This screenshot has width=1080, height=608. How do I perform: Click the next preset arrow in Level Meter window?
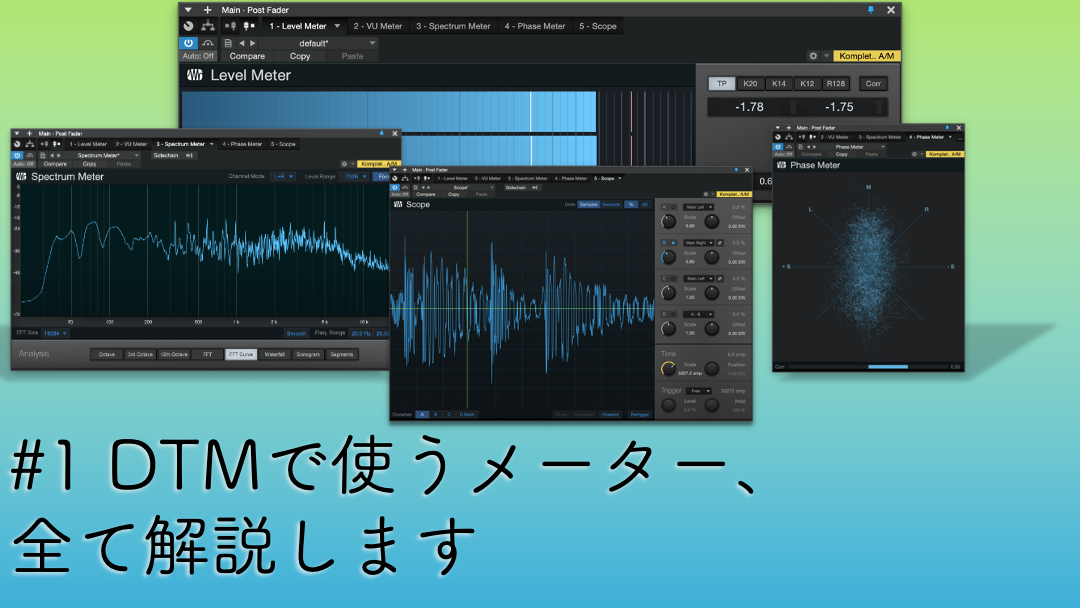point(252,43)
